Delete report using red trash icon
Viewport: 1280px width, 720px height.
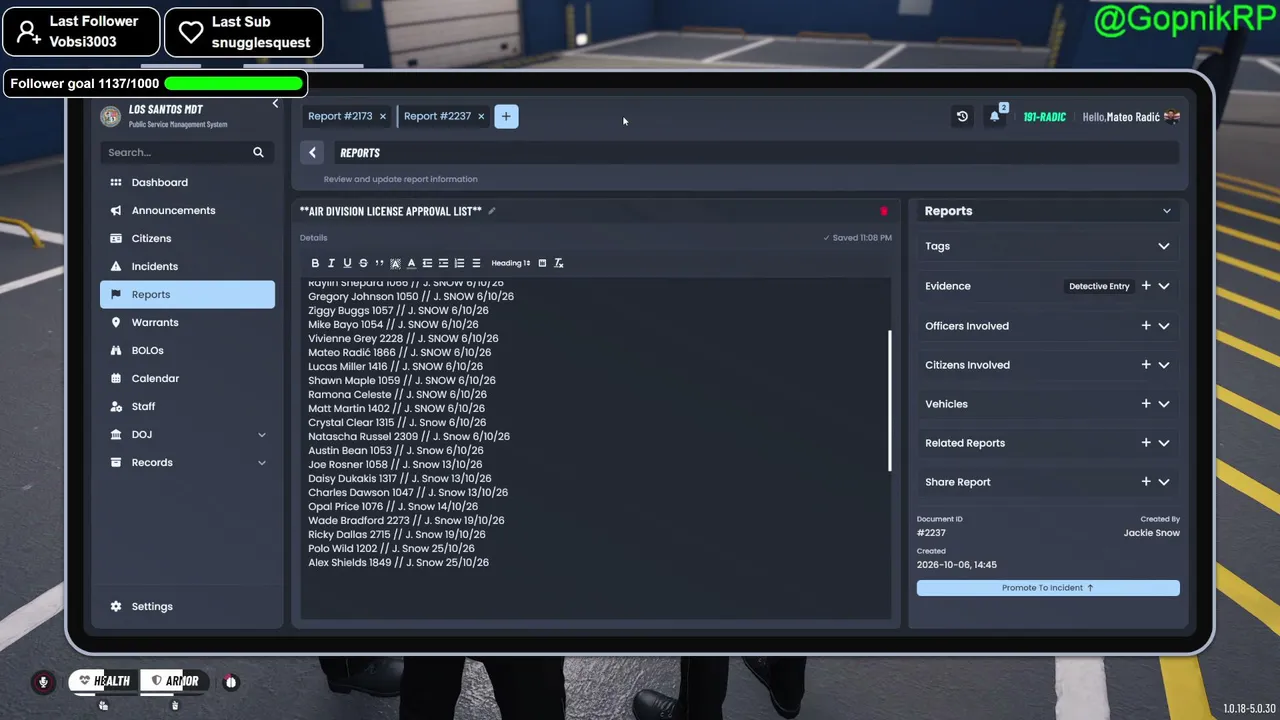tap(883, 211)
